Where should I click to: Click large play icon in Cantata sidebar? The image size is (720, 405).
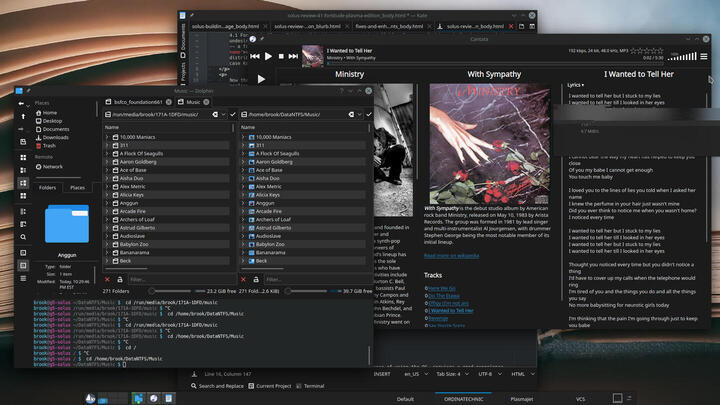tap(261, 79)
